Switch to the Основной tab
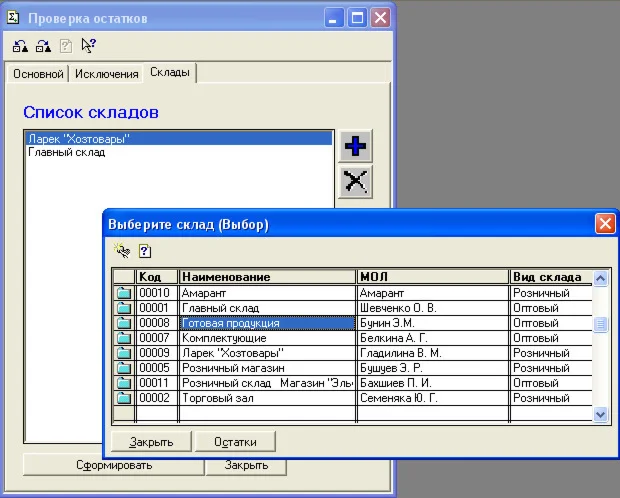This screenshot has width=620, height=498. (x=37, y=74)
